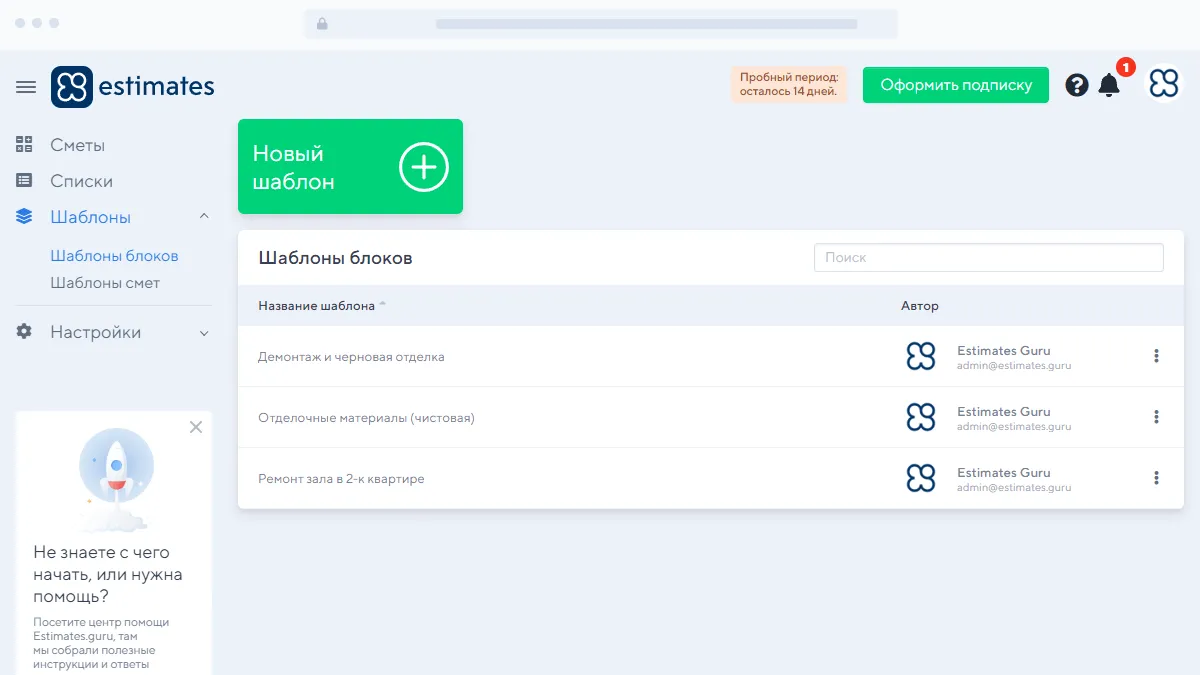Go to Сметы in the sidebar
The image size is (1200, 675).
pyautogui.click(x=78, y=145)
